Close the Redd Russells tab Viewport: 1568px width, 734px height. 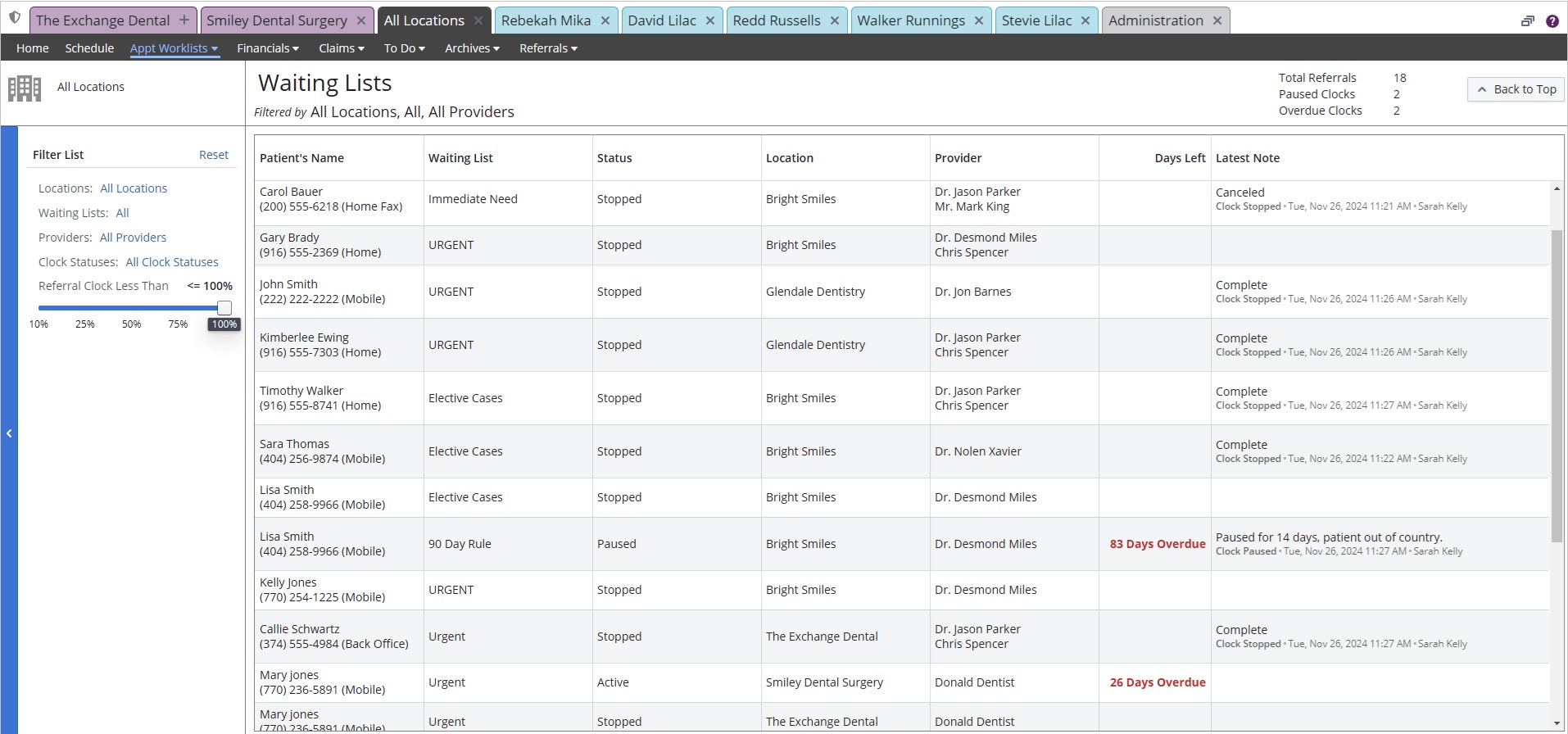point(834,20)
